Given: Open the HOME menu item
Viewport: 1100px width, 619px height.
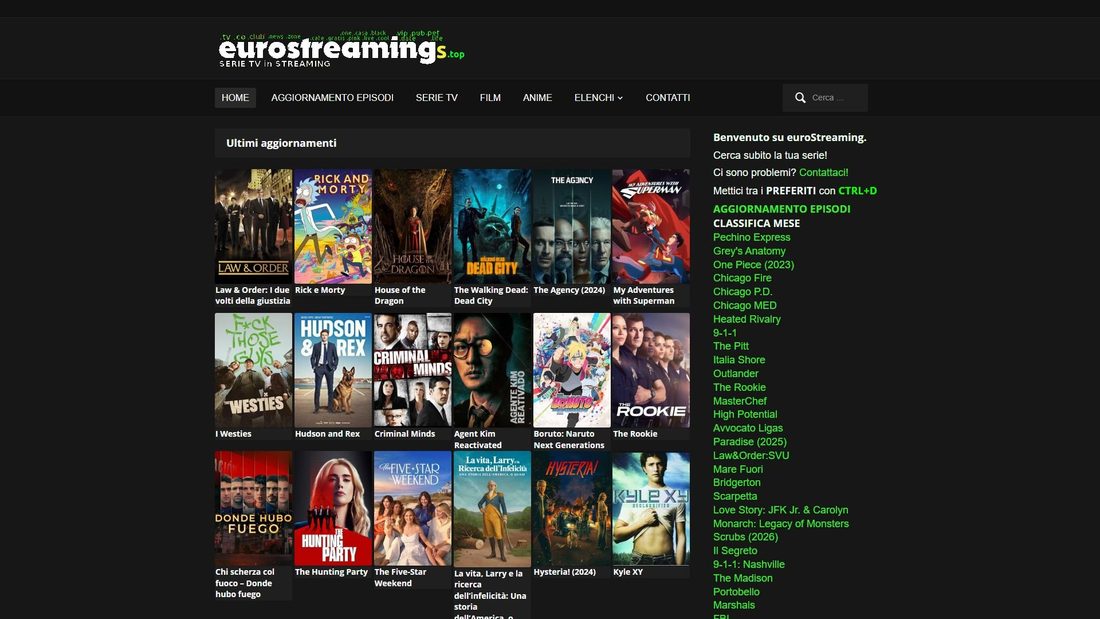Looking at the screenshot, I should tap(235, 98).
